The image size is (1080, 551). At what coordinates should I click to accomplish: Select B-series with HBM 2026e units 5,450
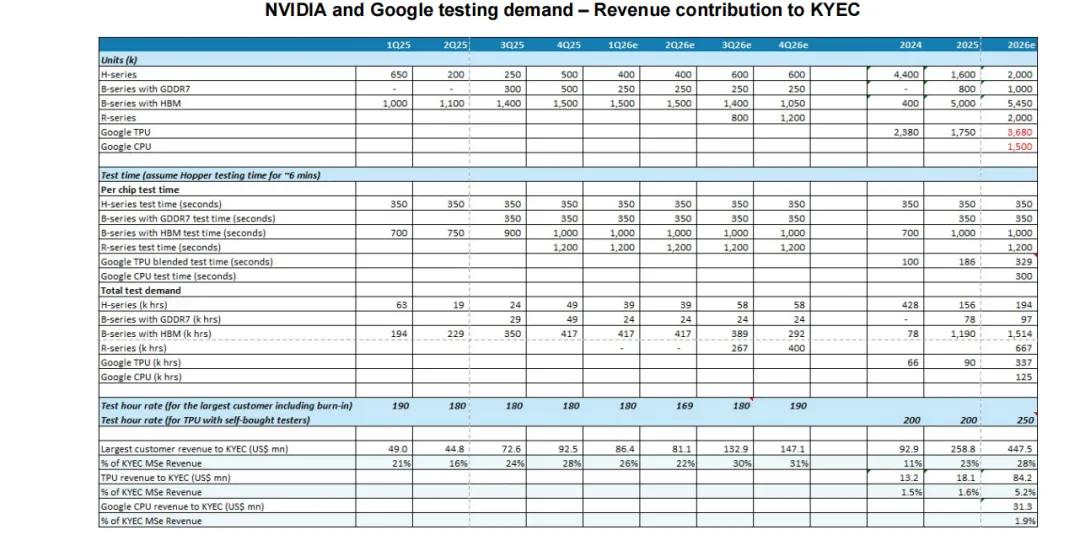pos(1020,103)
